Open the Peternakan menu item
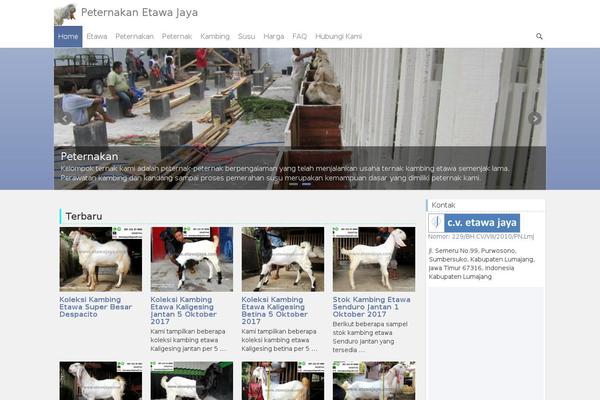Image resolution: width=600 pixels, height=400 pixels. (134, 37)
